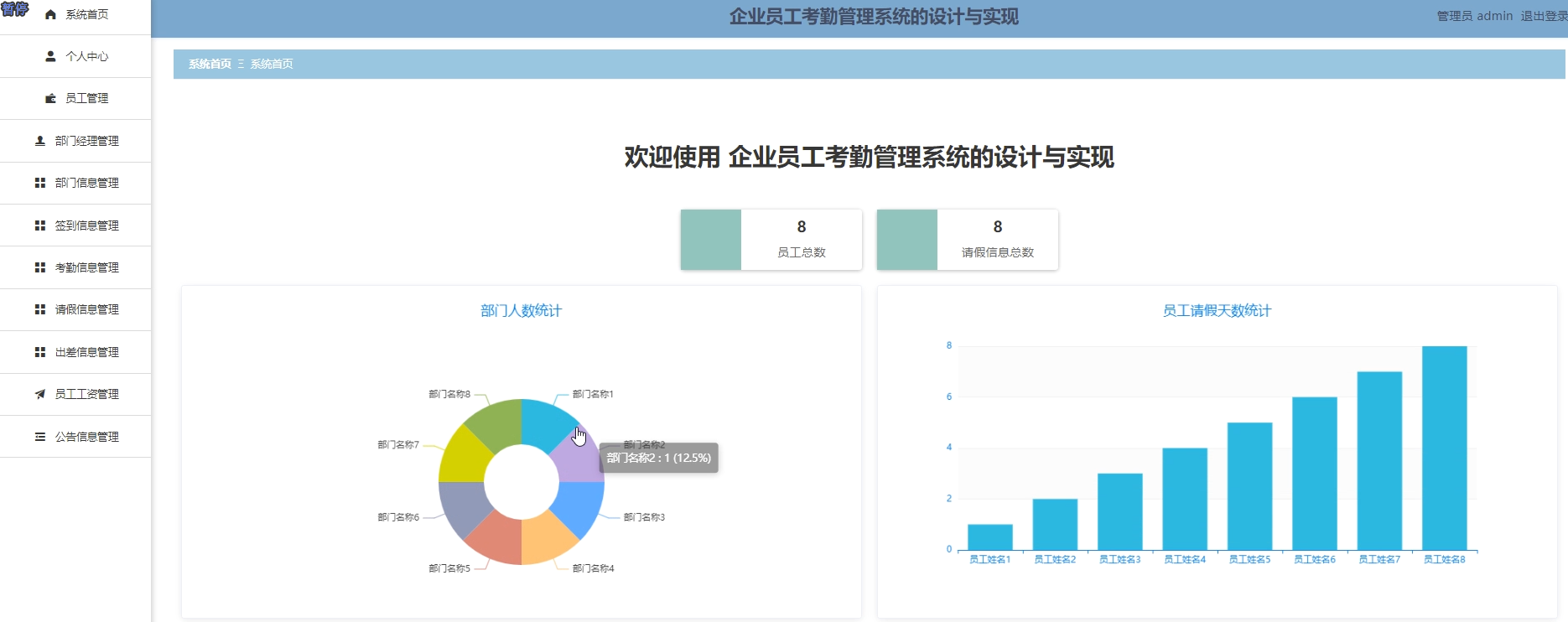Click the grid icon beside 考勤信息管理

click(39, 267)
